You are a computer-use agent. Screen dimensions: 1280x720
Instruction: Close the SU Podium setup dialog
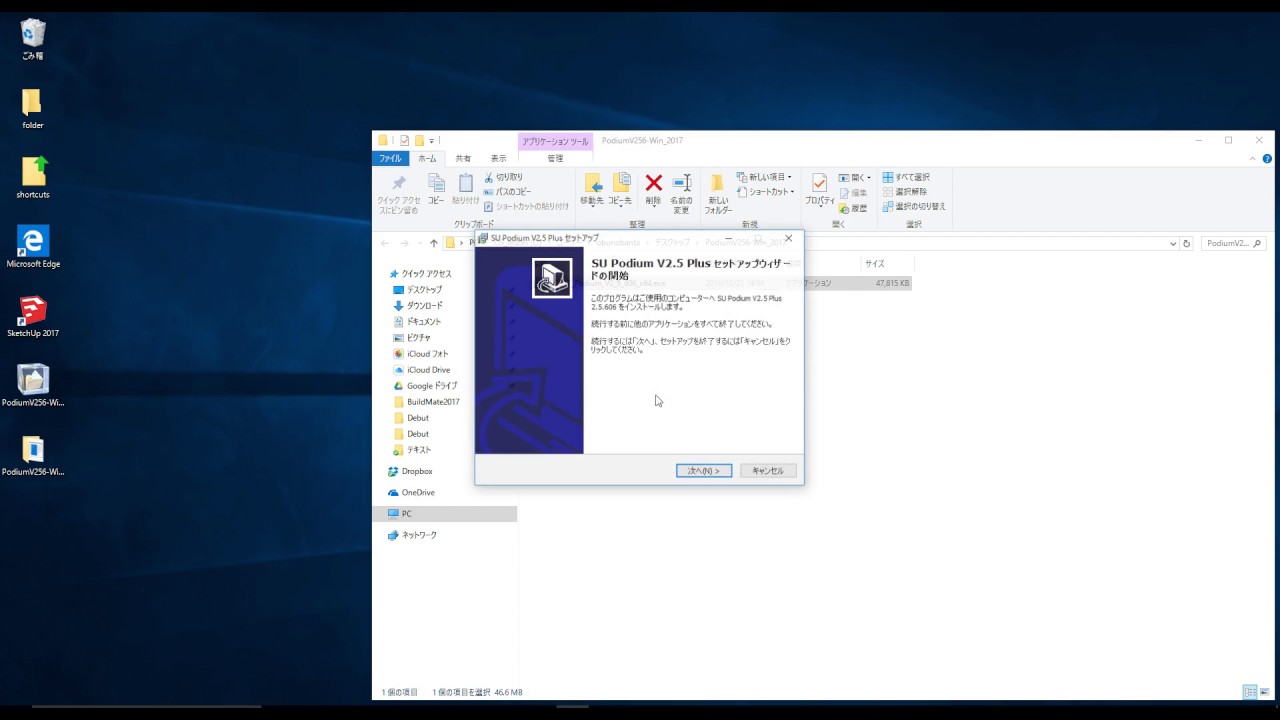(788, 238)
